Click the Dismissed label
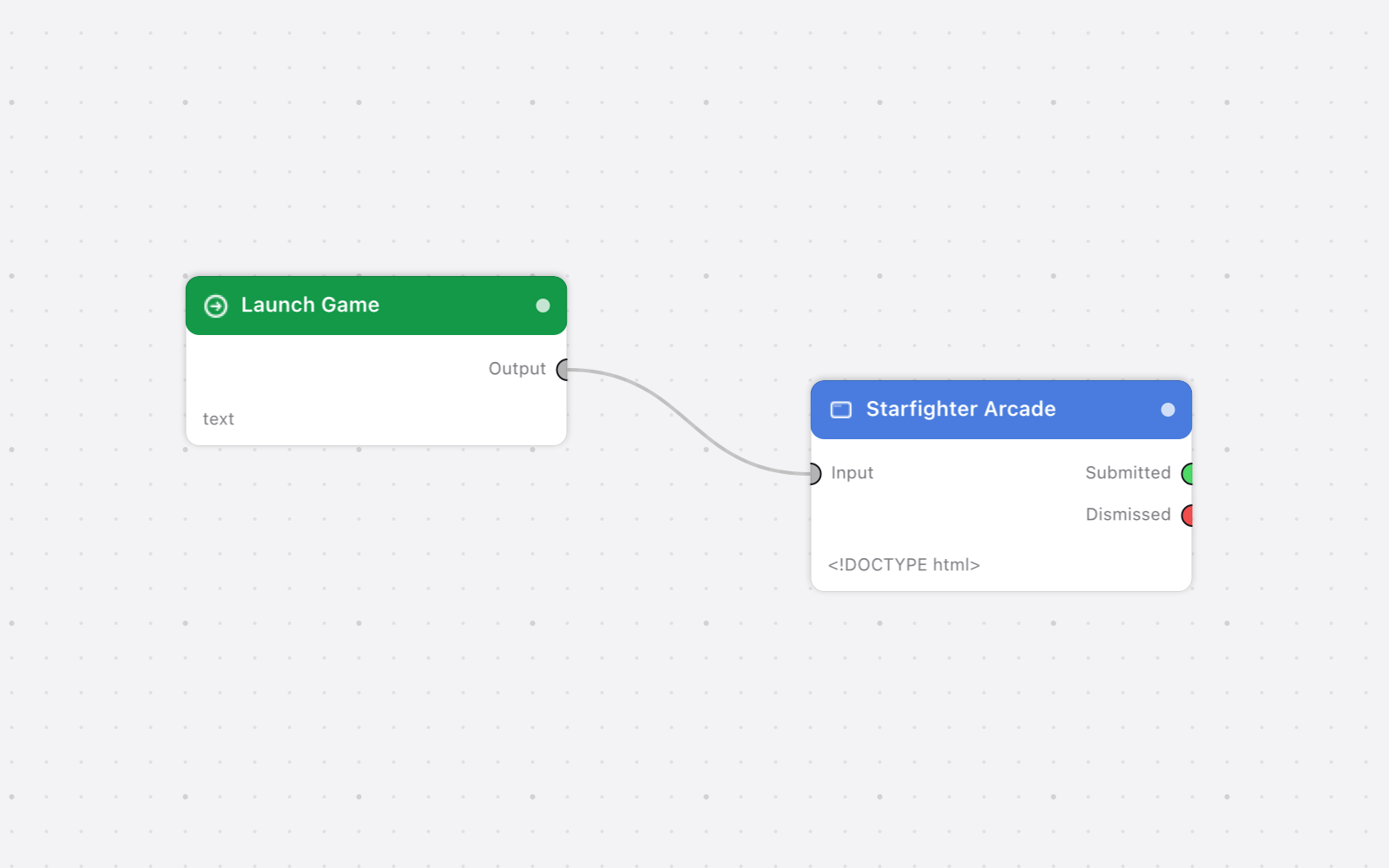Screen dimensions: 1389x868 tap(1128, 515)
